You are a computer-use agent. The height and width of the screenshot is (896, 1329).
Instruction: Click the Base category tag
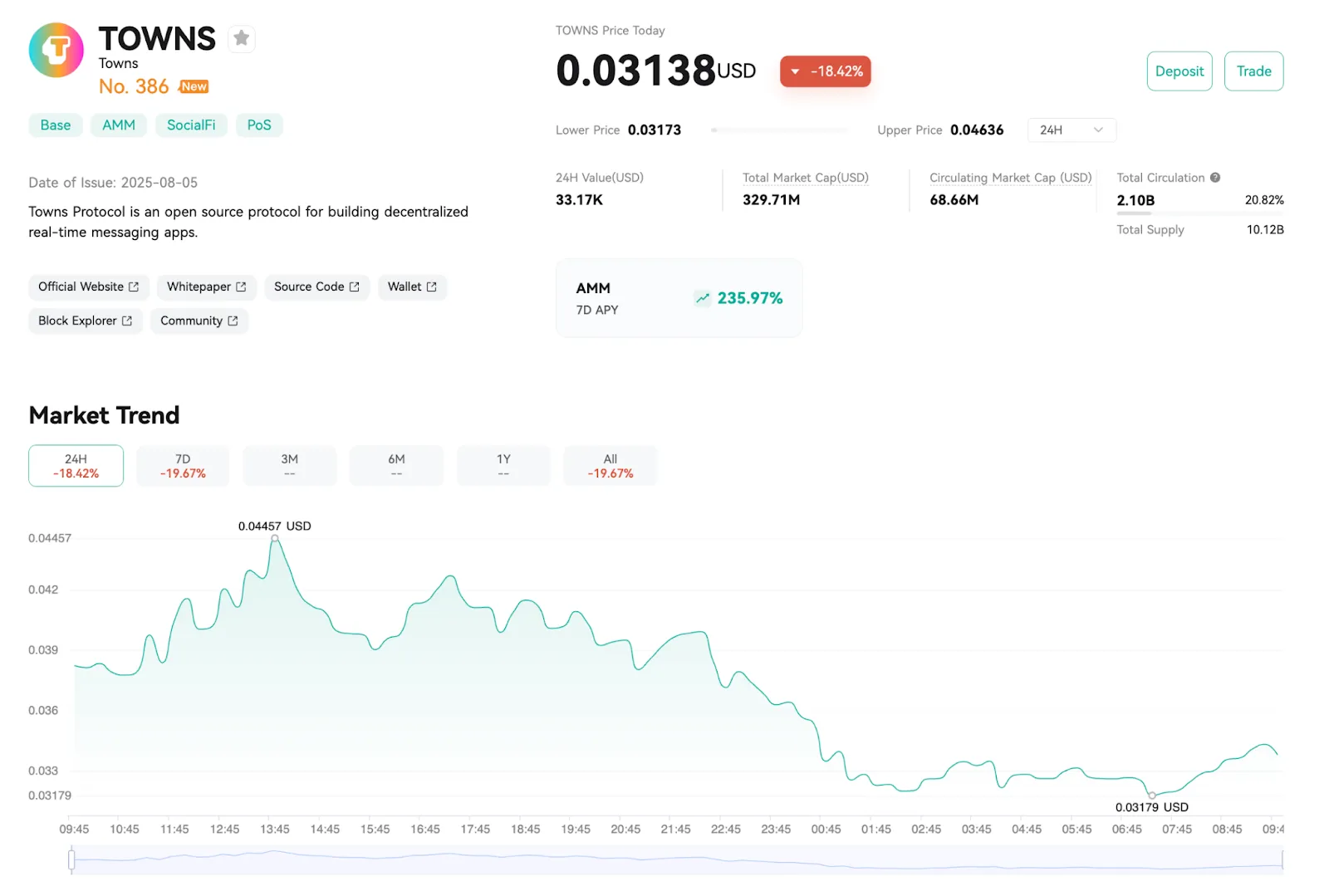click(x=56, y=125)
